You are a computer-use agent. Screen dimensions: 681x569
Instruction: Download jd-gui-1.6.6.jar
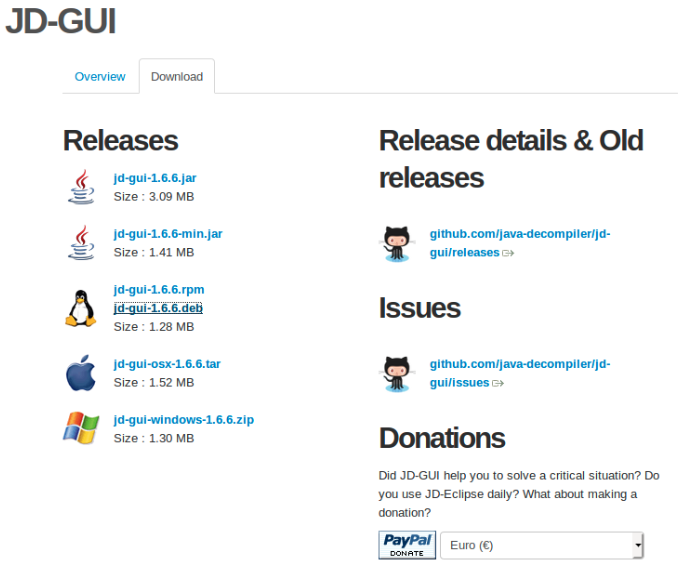pos(155,178)
